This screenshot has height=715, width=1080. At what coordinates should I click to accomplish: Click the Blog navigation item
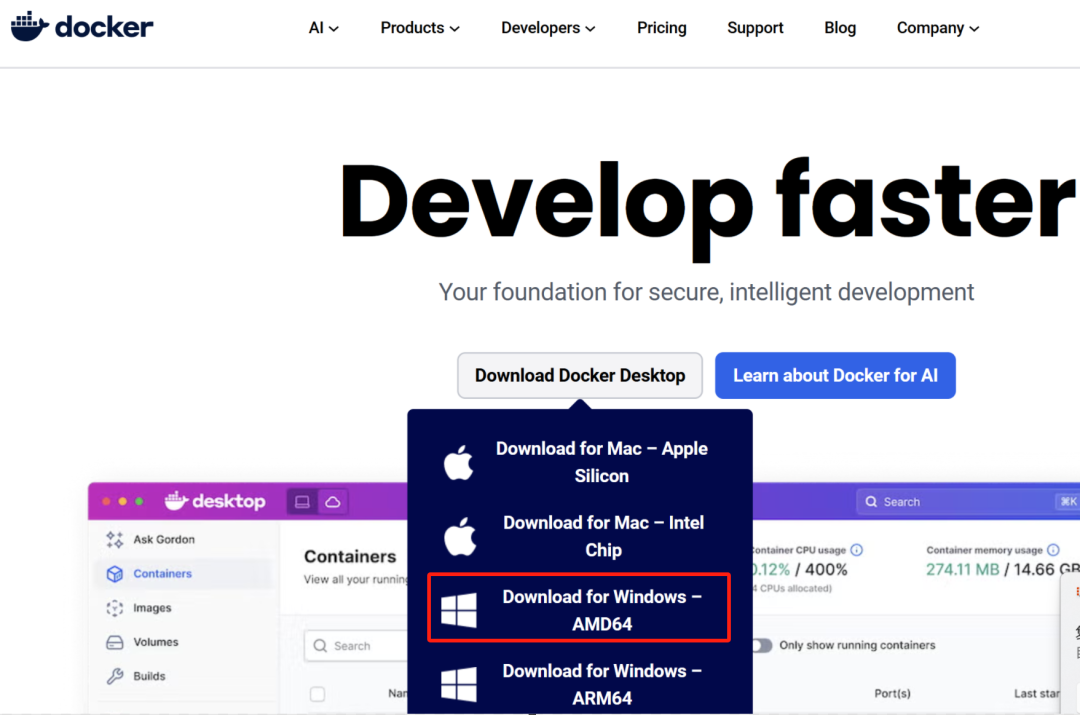(x=839, y=28)
